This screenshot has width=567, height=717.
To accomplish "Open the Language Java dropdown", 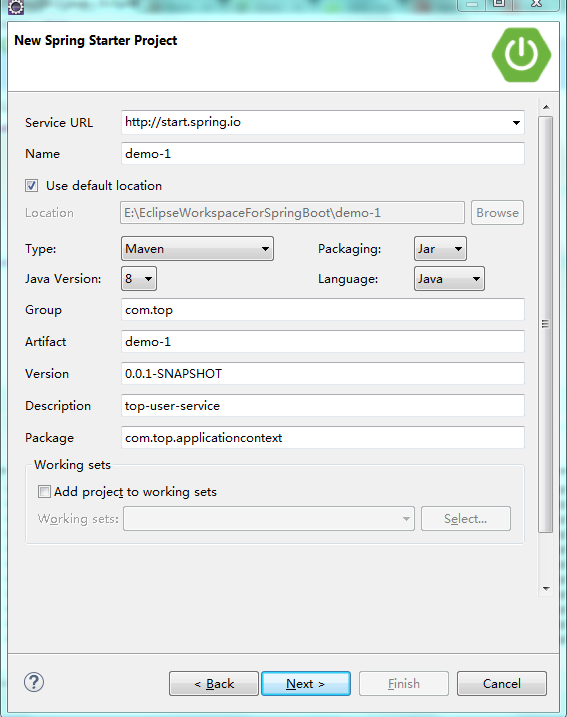I will [449, 279].
